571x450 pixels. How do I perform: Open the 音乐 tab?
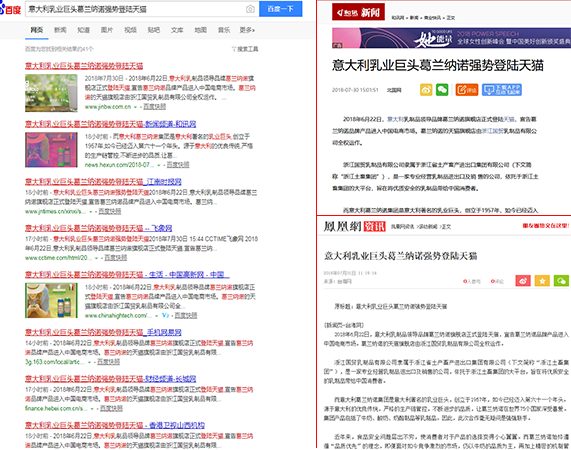pyautogui.click(x=224, y=30)
